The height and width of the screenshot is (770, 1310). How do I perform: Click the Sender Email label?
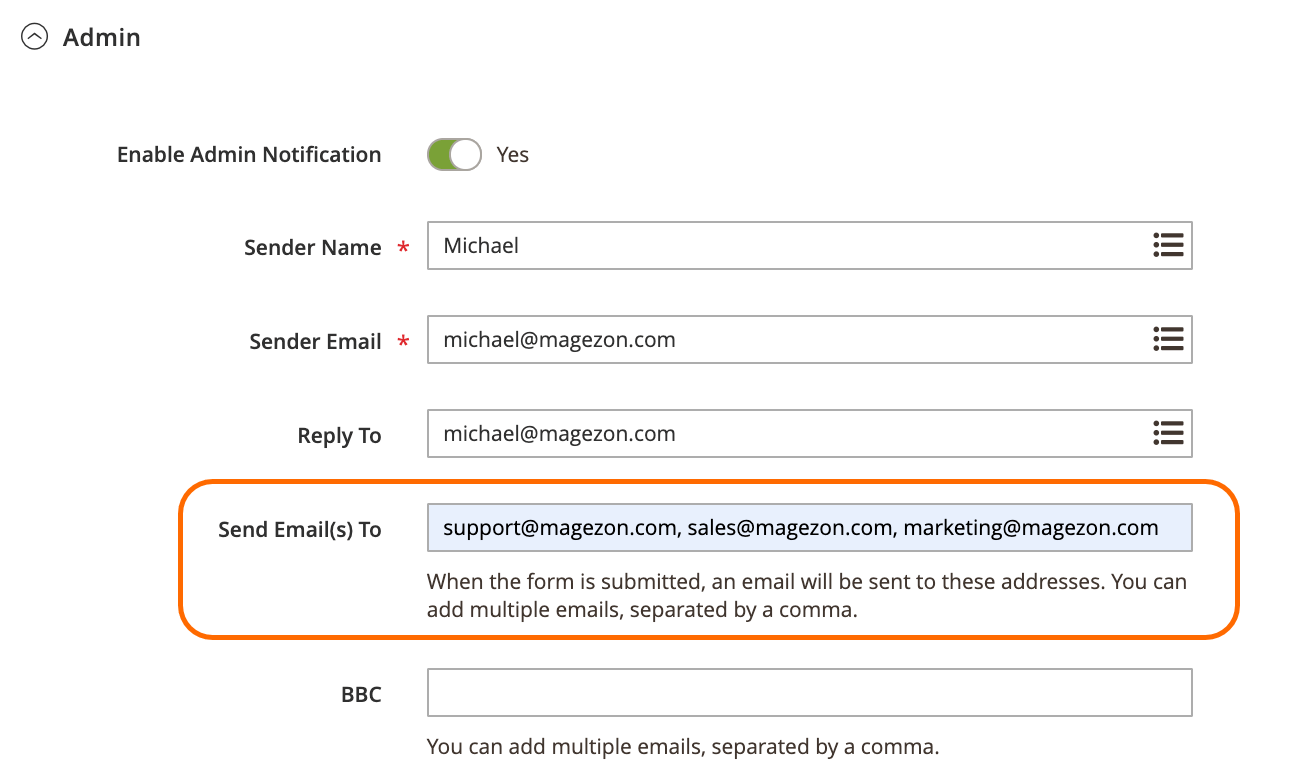click(315, 342)
